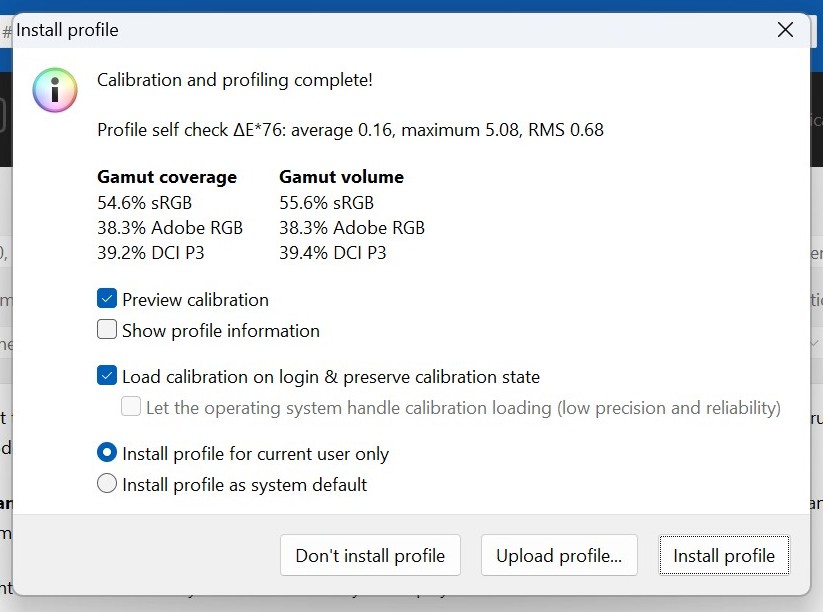
Task: Click the "Install profile" title text
Action: [67, 30]
